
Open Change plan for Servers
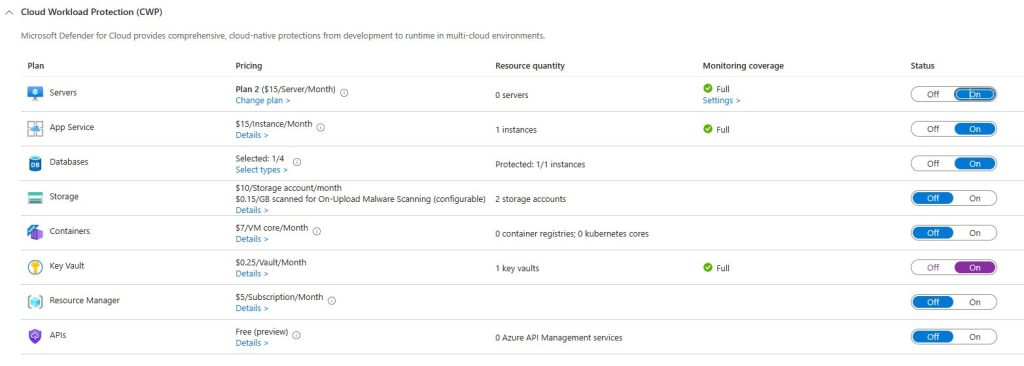(x=263, y=101)
